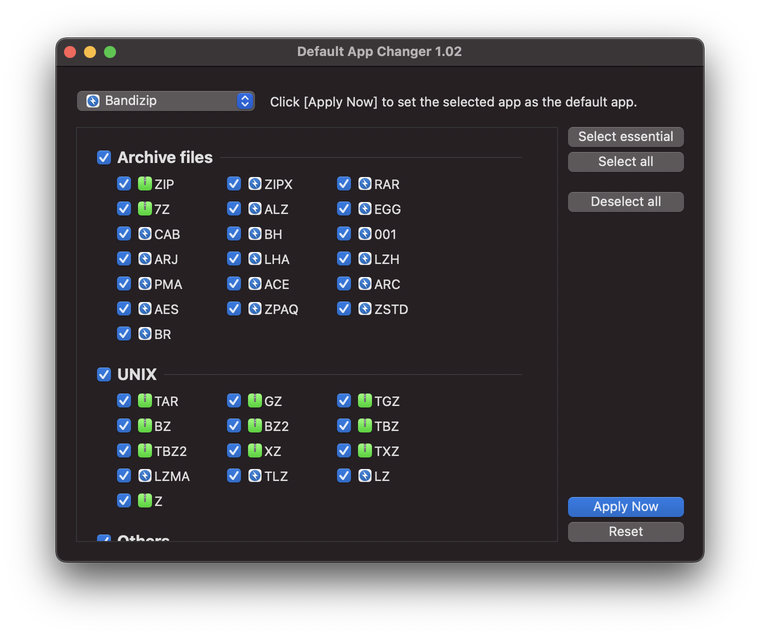Toggle the BZ format checkbox
The image size is (760, 636).
pyautogui.click(x=124, y=426)
